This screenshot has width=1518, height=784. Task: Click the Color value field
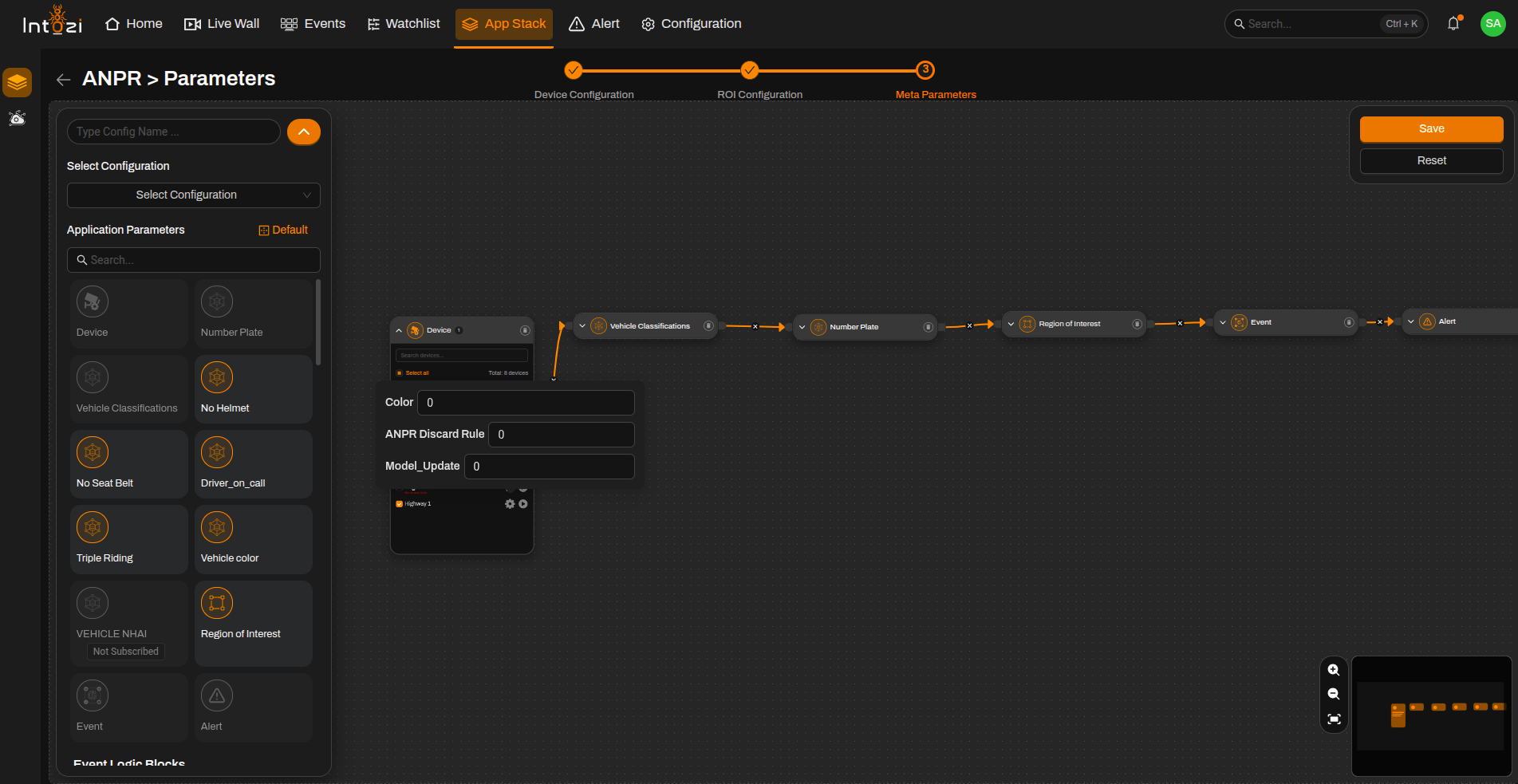[526, 403]
